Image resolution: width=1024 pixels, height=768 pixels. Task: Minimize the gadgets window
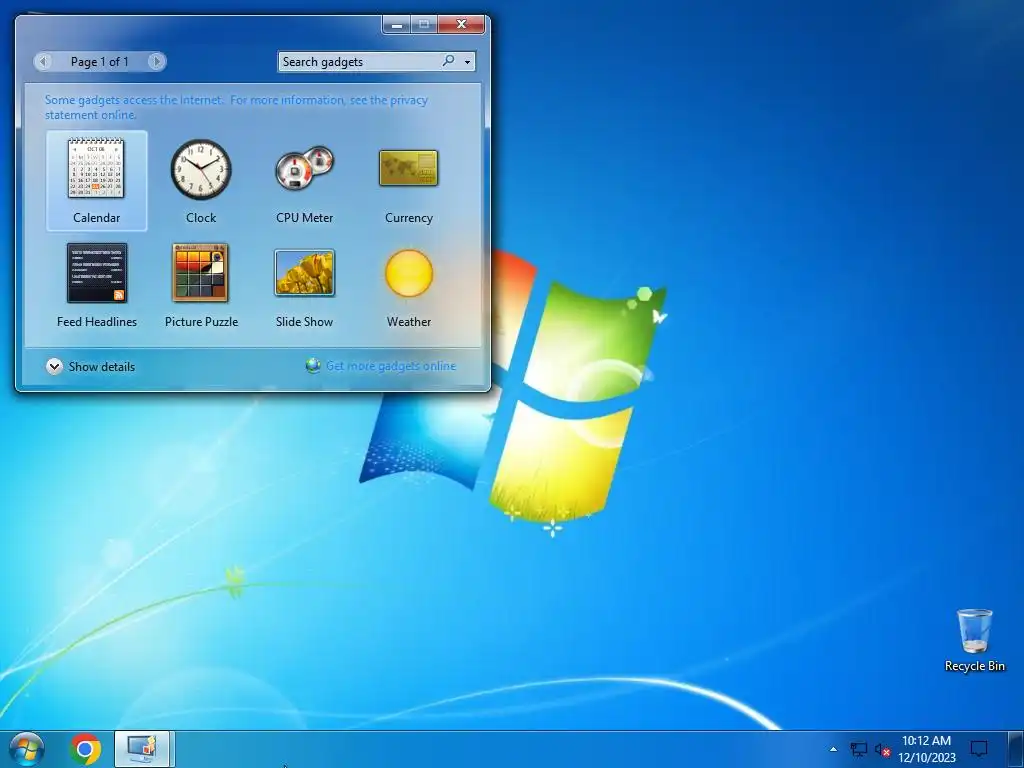396,24
